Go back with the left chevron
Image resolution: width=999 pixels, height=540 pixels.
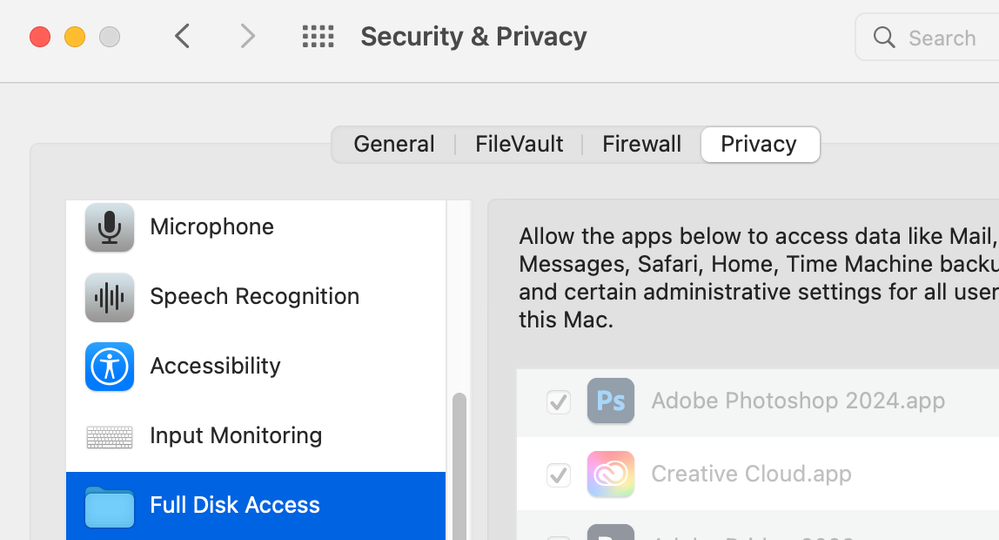pos(182,37)
